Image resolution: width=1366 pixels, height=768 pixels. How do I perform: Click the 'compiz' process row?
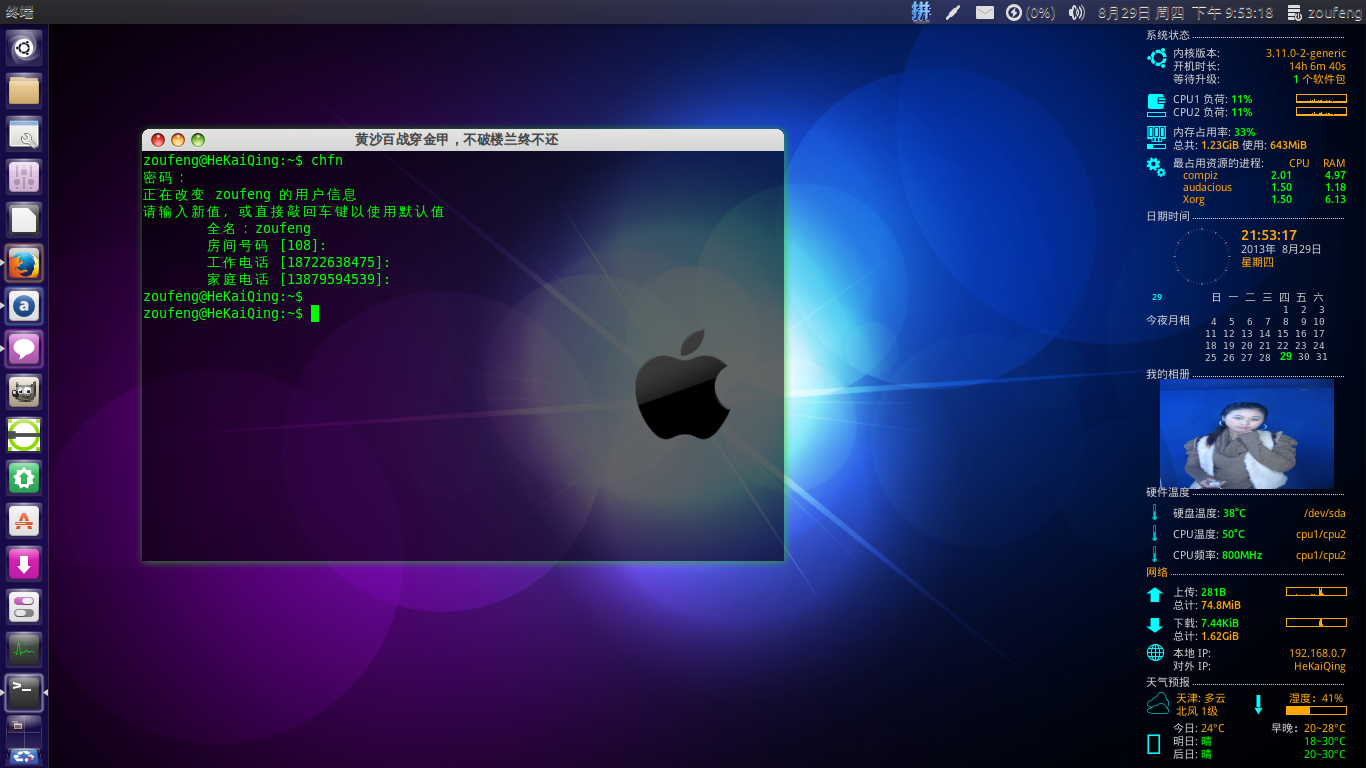tap(1264, 176)
